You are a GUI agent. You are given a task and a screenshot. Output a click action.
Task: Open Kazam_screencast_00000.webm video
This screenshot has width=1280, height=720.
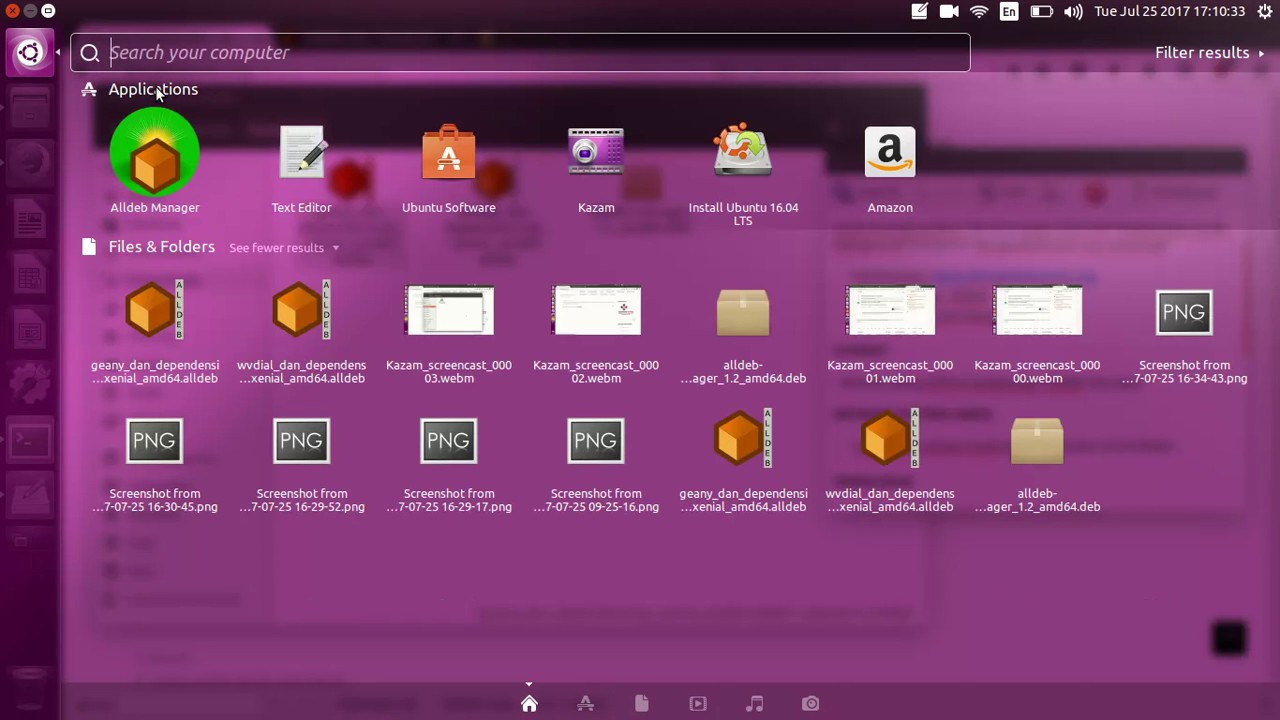(x=1037, y=334)
